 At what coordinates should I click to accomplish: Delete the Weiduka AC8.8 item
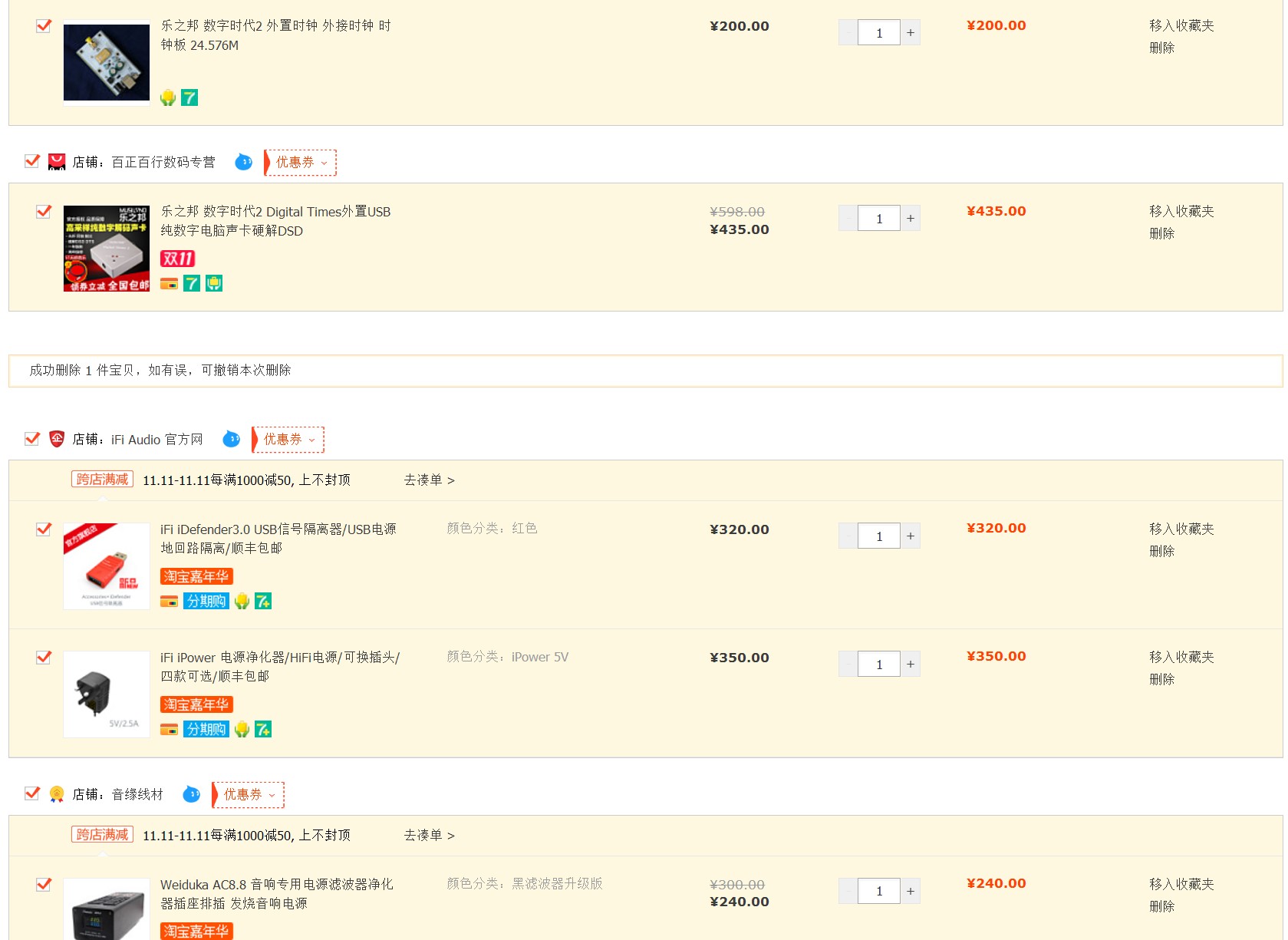click(1162, 906)
